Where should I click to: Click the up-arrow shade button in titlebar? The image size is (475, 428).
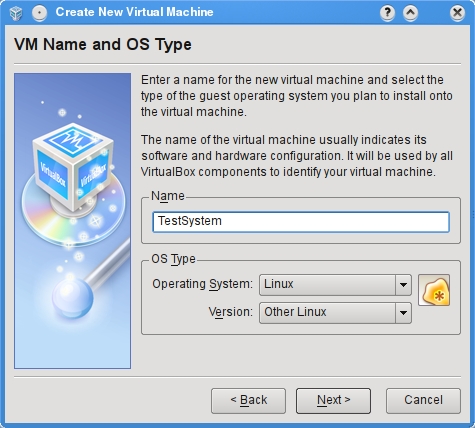pos(410,13)
